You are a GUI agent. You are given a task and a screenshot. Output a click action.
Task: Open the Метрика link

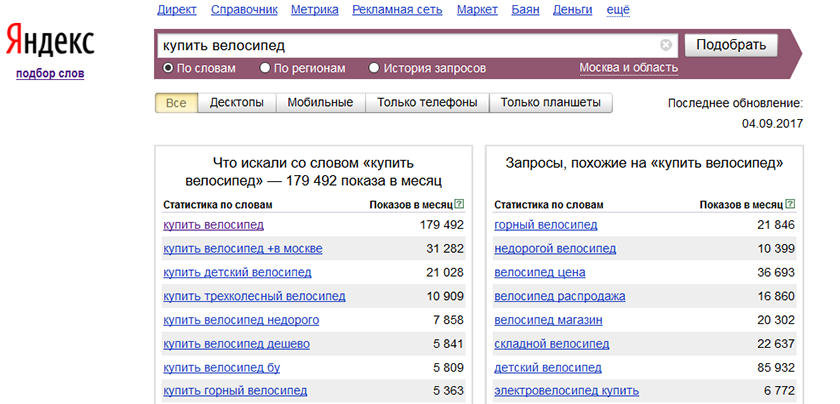pos(315,10)
